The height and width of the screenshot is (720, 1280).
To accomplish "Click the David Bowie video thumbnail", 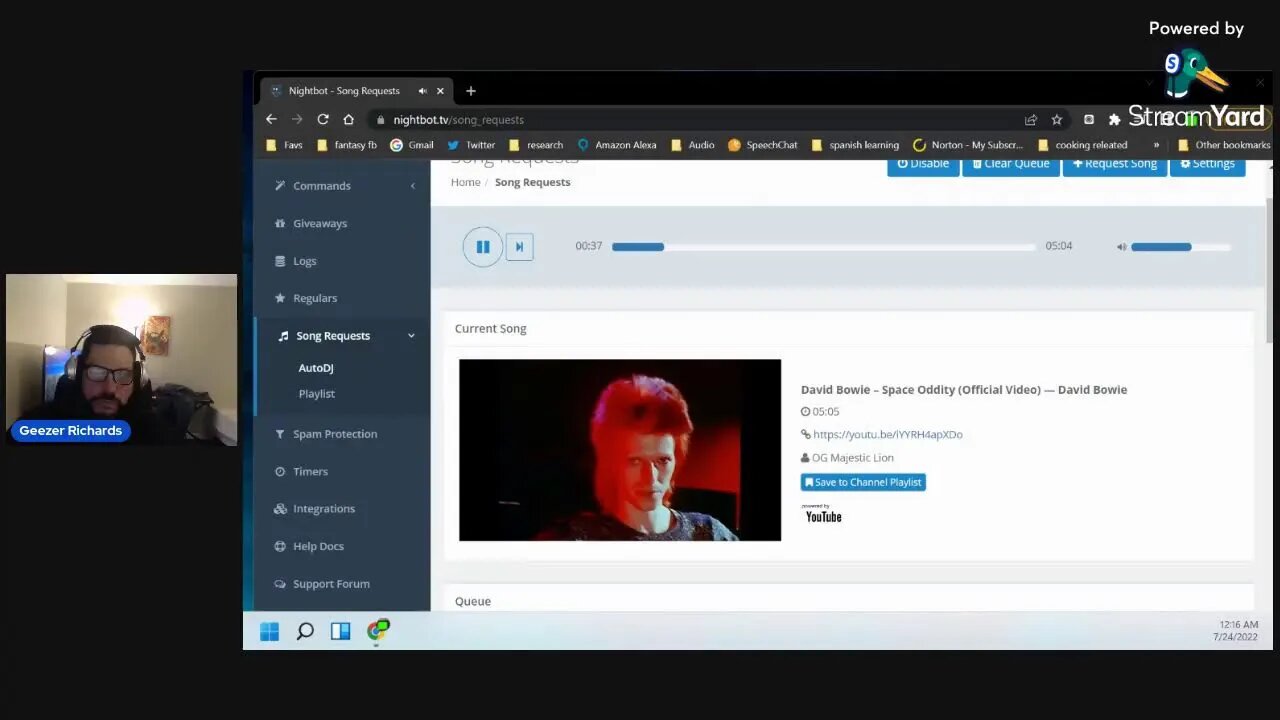I will click(x=620, y=450).
